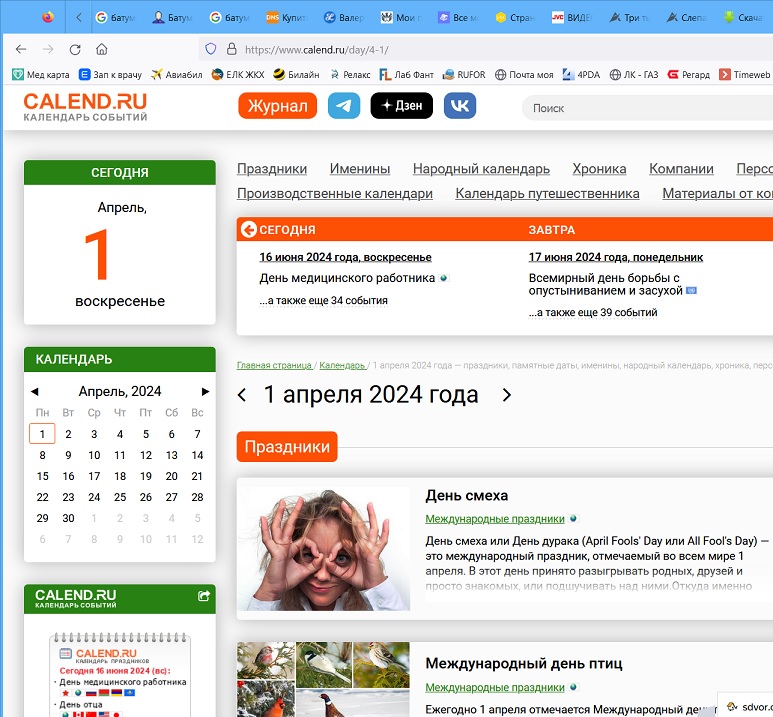Viewport: 773px width, 717px height.
Task: Select April 15 in the calendar
Action: coord(42,476)
